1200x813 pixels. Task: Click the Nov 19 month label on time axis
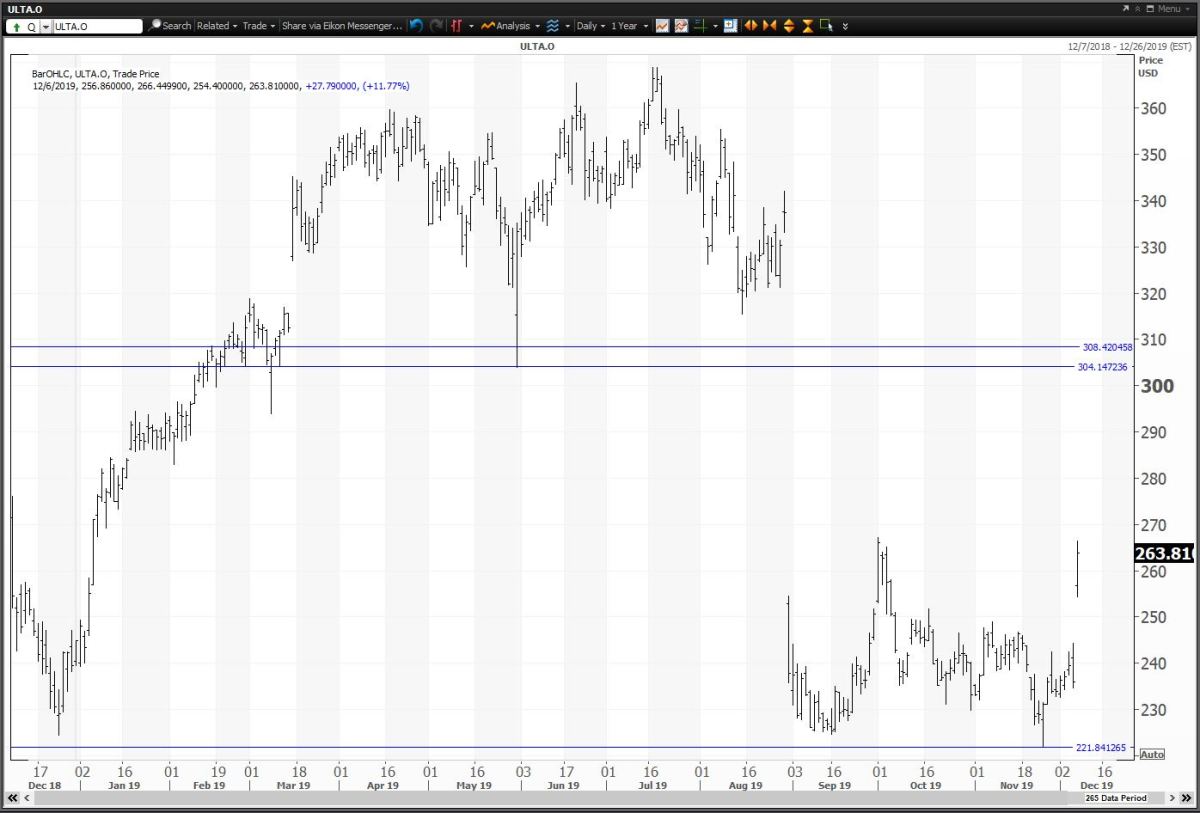click(x=1017, y=785)
